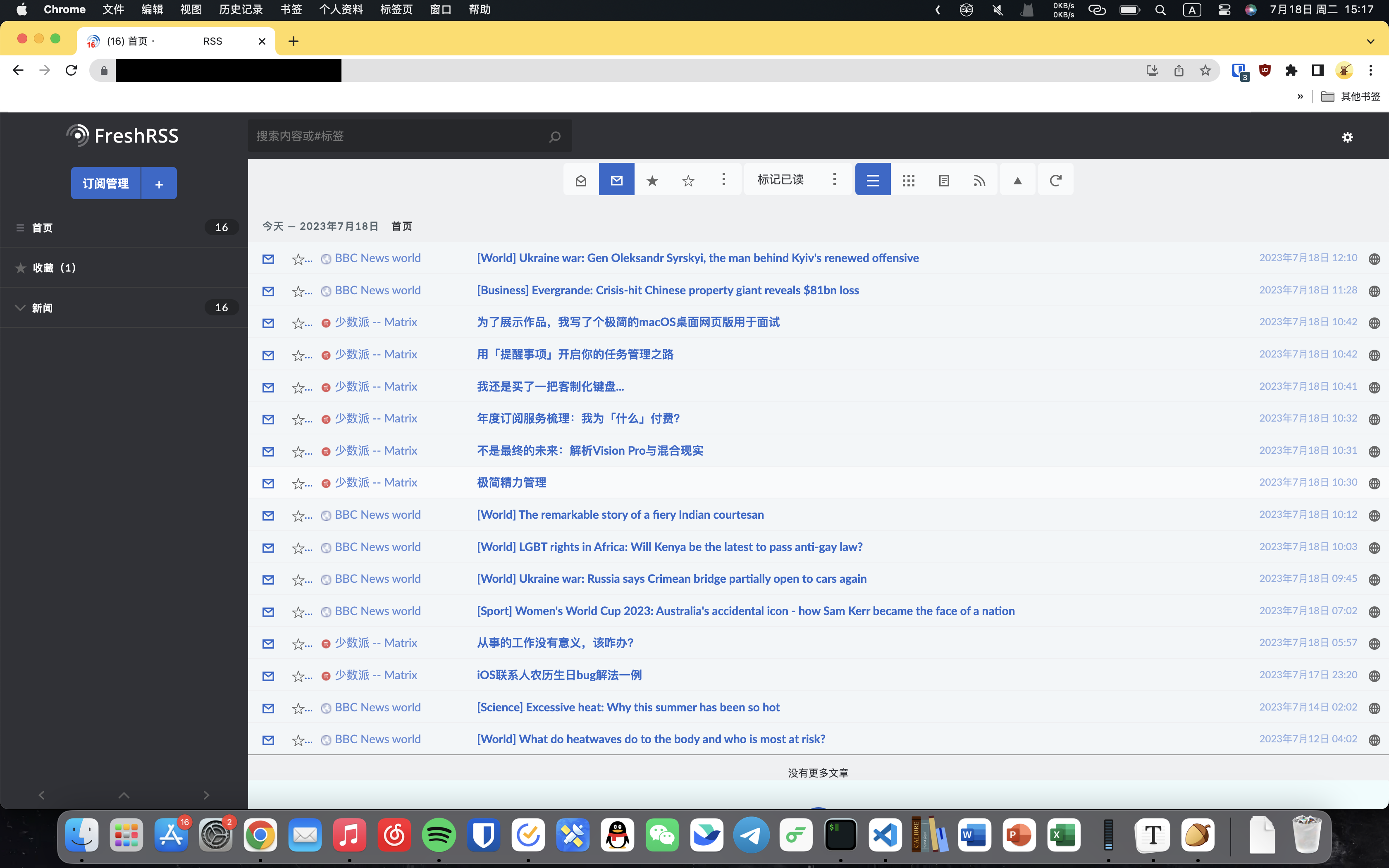Add new subscription plus button
This screenshot has height=868, width=1389.
159,184
